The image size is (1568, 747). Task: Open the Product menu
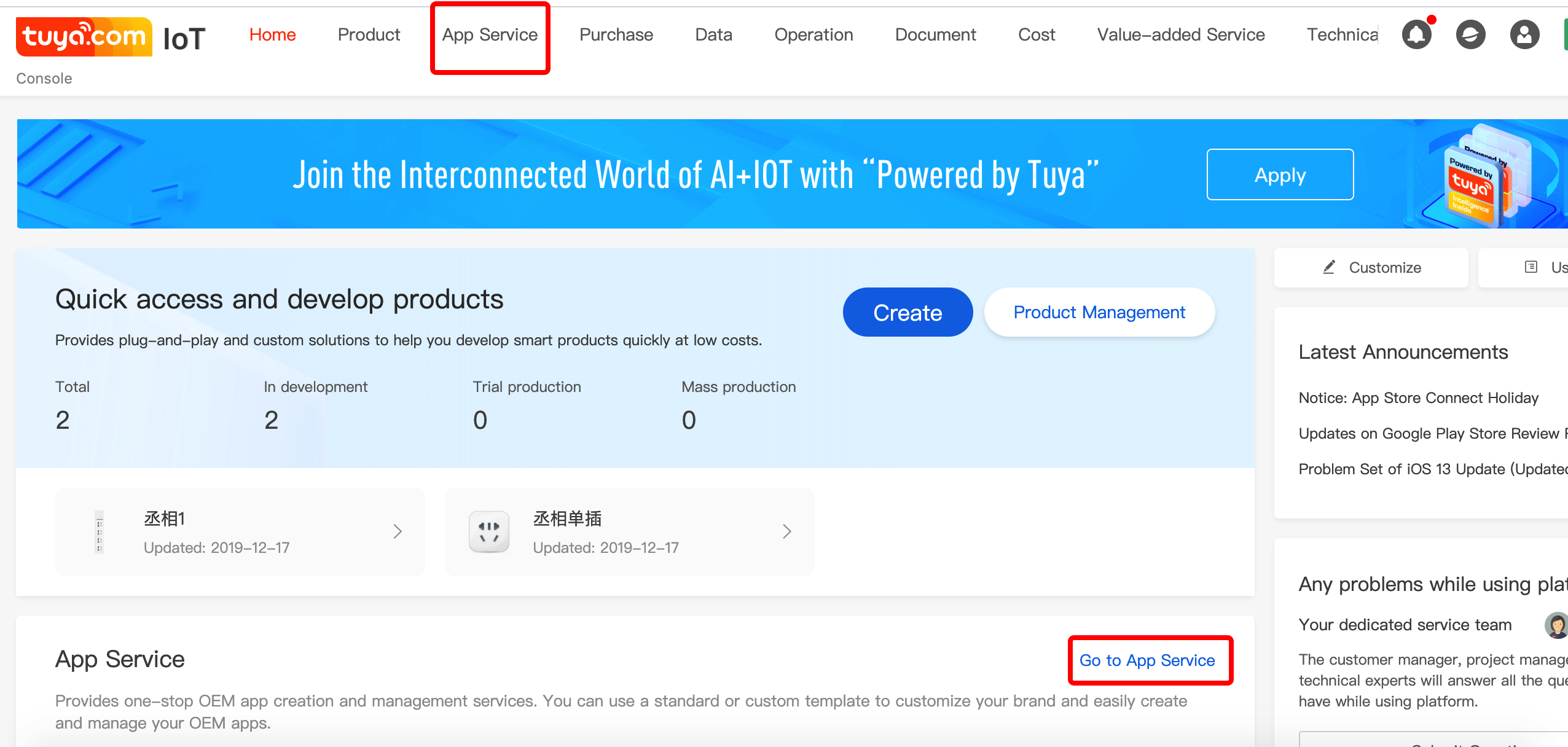(369, 34)
